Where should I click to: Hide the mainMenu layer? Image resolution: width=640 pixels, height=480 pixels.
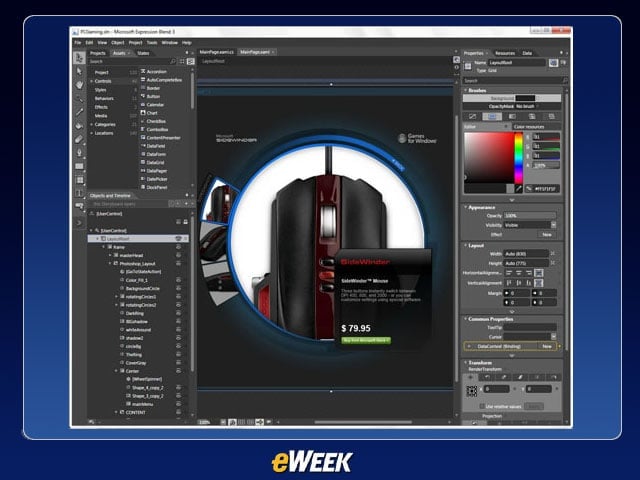pyautogui.click(x=178, y=404)
